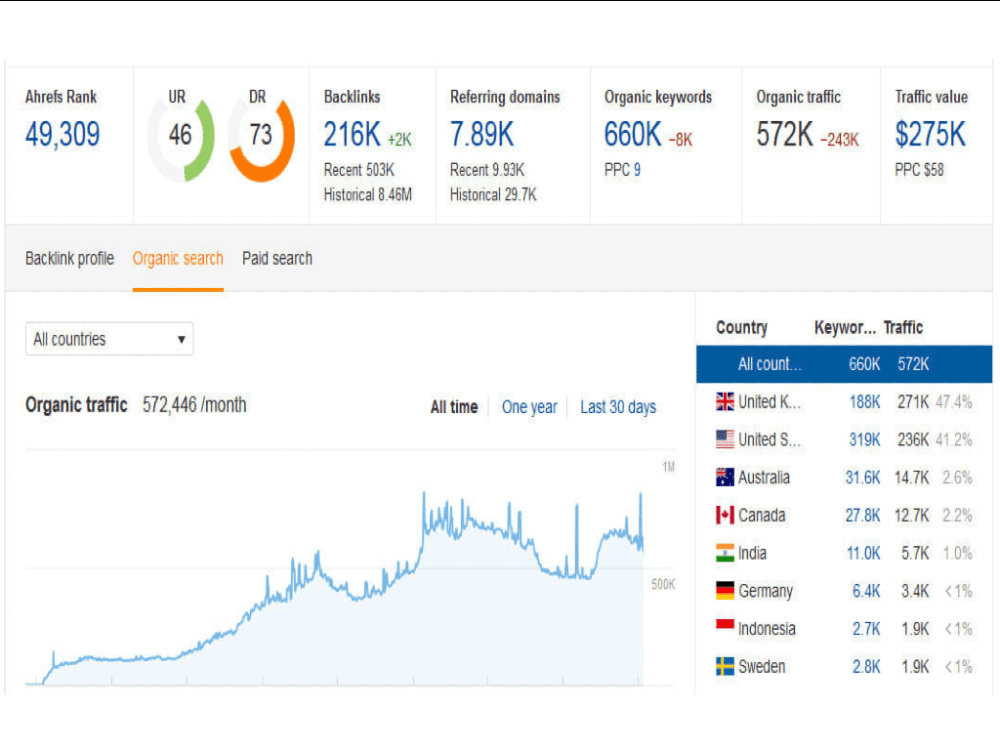Open United Kingdom 188K keywords value
This screenshot has height=750, width=1000.
(x=865, y=402)
